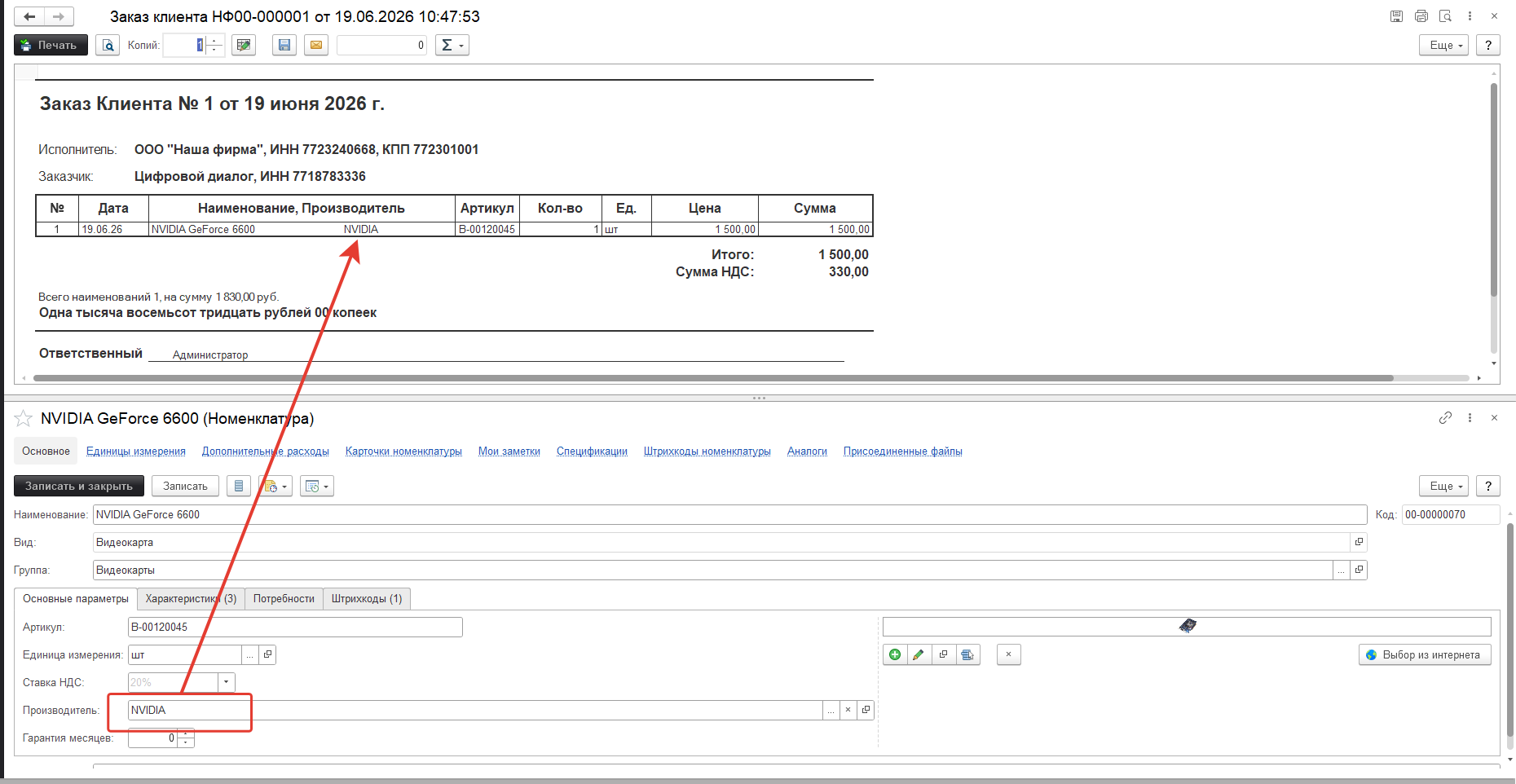
Task: Click printer icon in window title bar
Action: [1421, 16]
